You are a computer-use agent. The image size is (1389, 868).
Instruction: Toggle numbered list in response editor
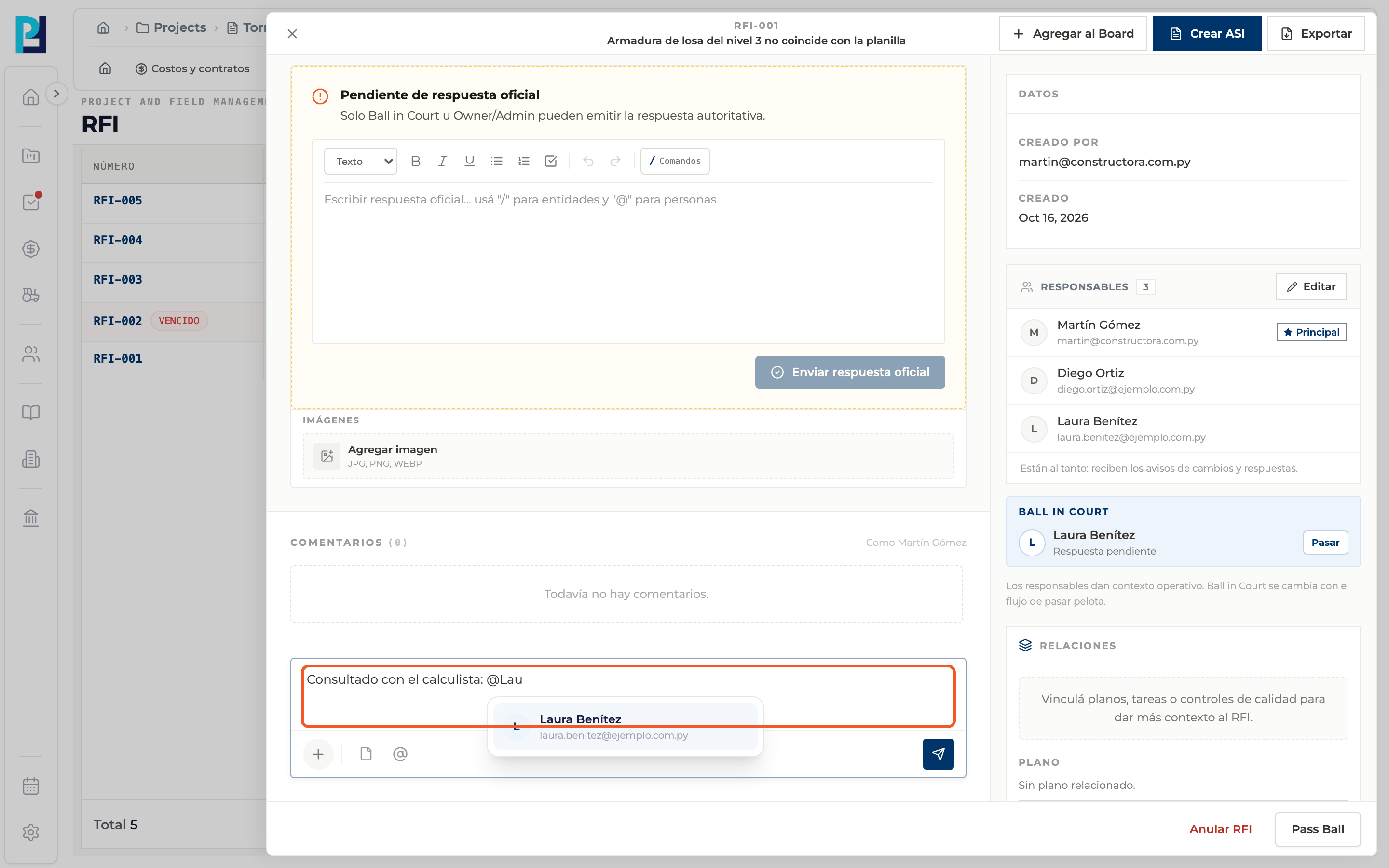[523, 162]
